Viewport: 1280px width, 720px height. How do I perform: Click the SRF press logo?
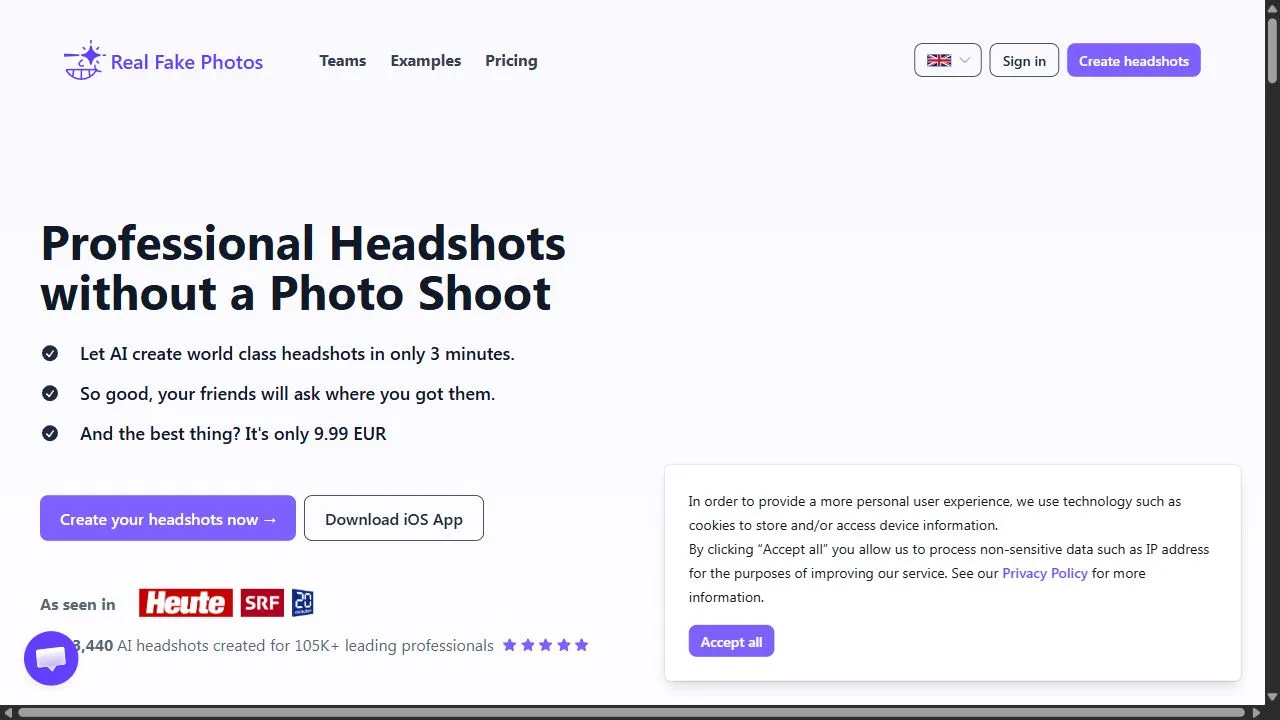click(x=261, y=603)
